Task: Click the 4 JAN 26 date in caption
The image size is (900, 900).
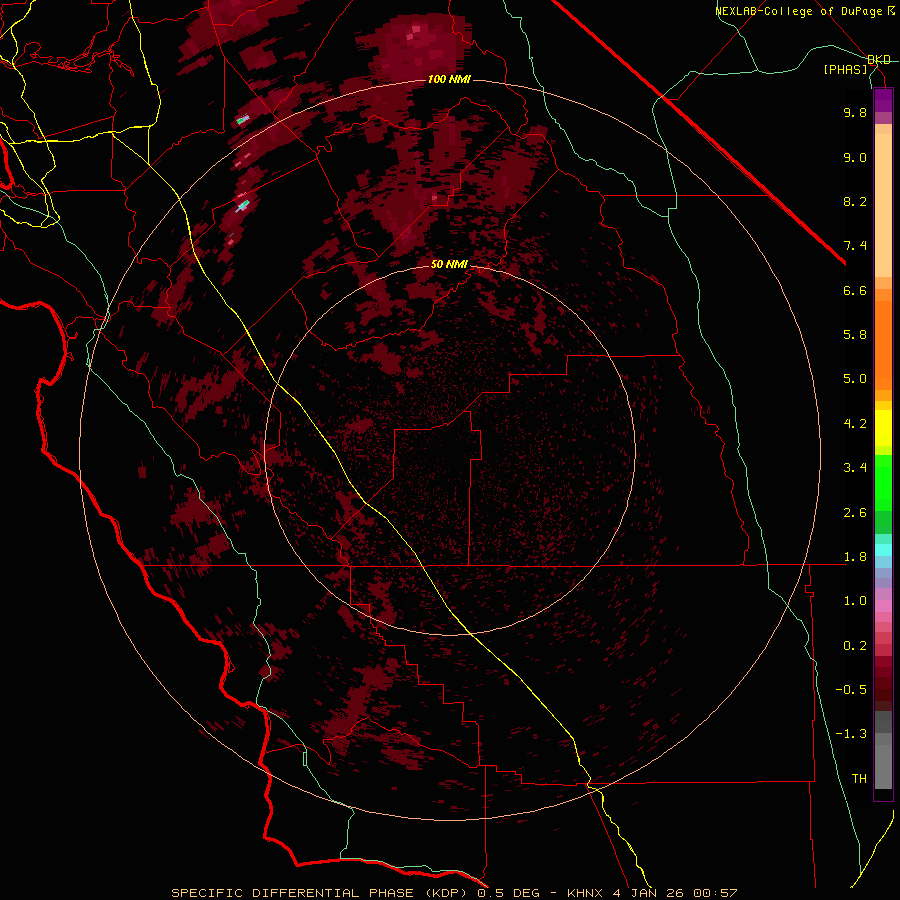Action: click(650, 893)
